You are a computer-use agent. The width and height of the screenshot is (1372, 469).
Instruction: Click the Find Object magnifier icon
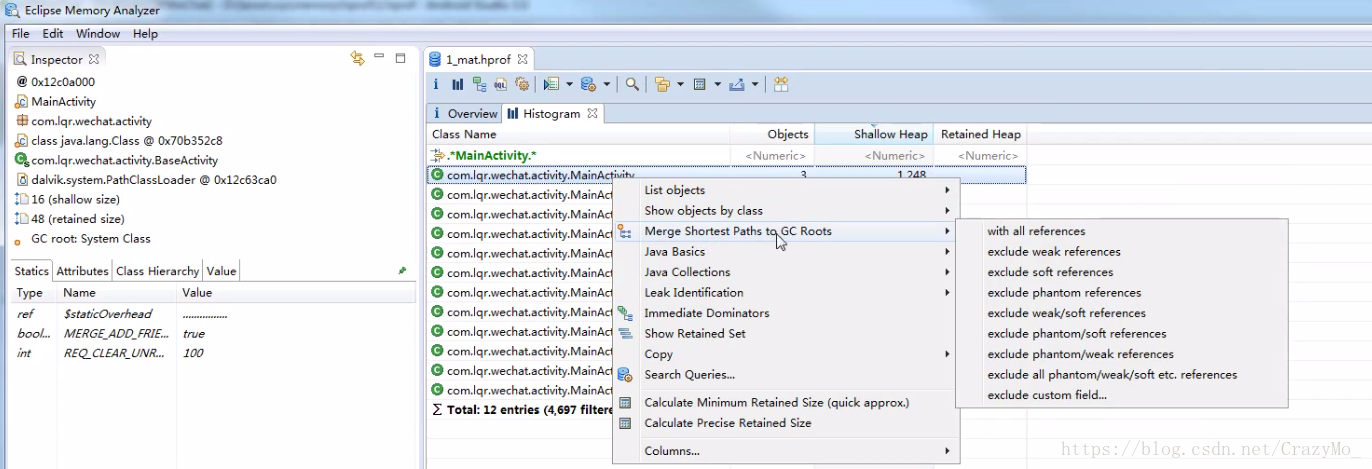click(632, 85)
